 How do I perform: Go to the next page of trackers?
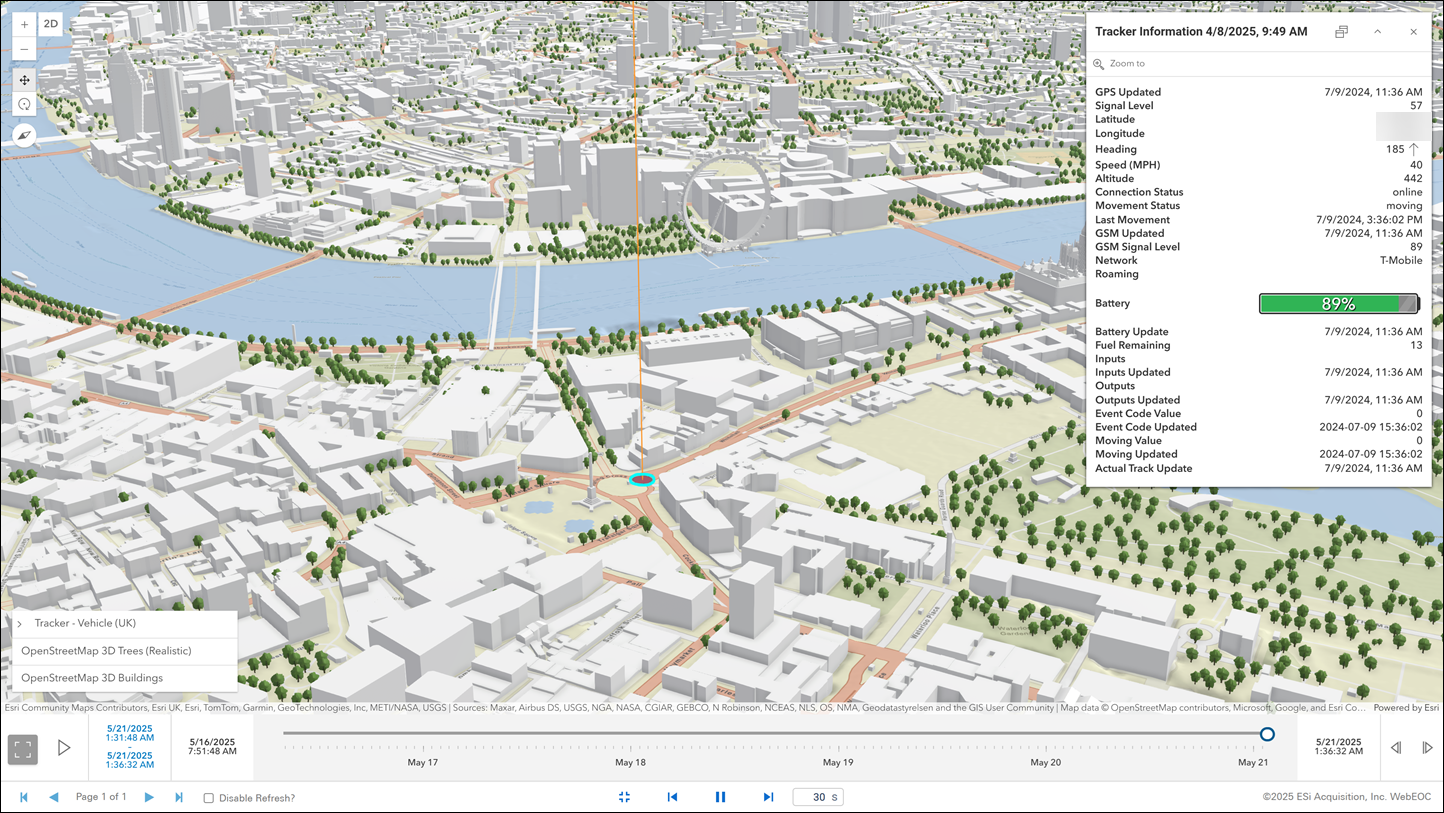pyautogui.click(x=149, y=797)
